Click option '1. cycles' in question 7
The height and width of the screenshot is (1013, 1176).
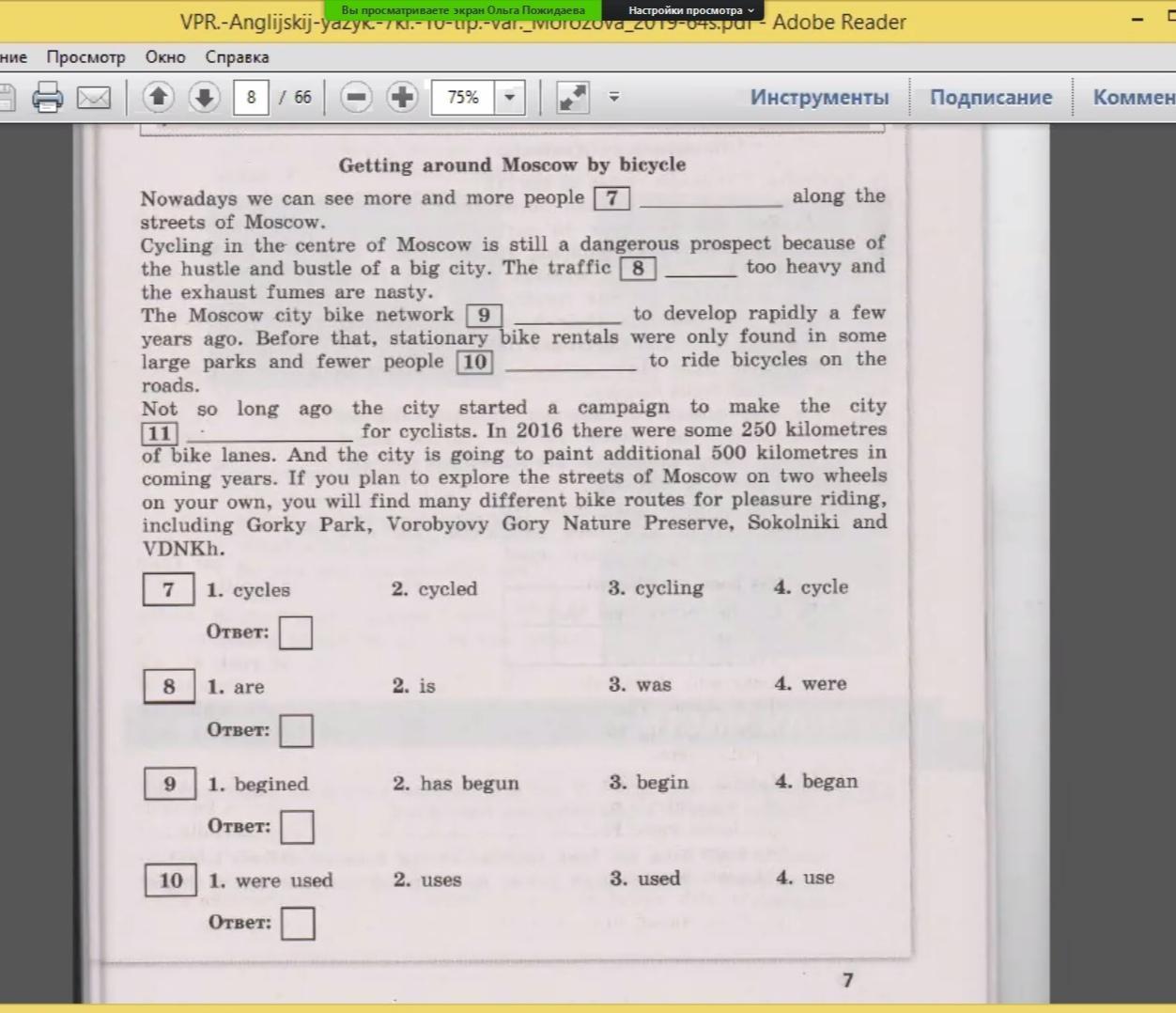(x=249, y=590)
